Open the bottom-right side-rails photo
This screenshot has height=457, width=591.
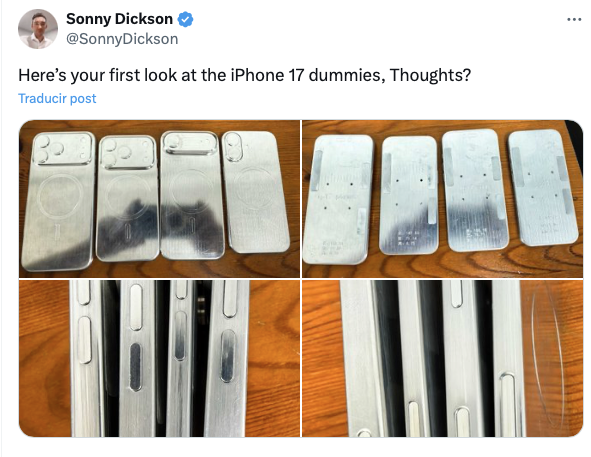(442, 358)
